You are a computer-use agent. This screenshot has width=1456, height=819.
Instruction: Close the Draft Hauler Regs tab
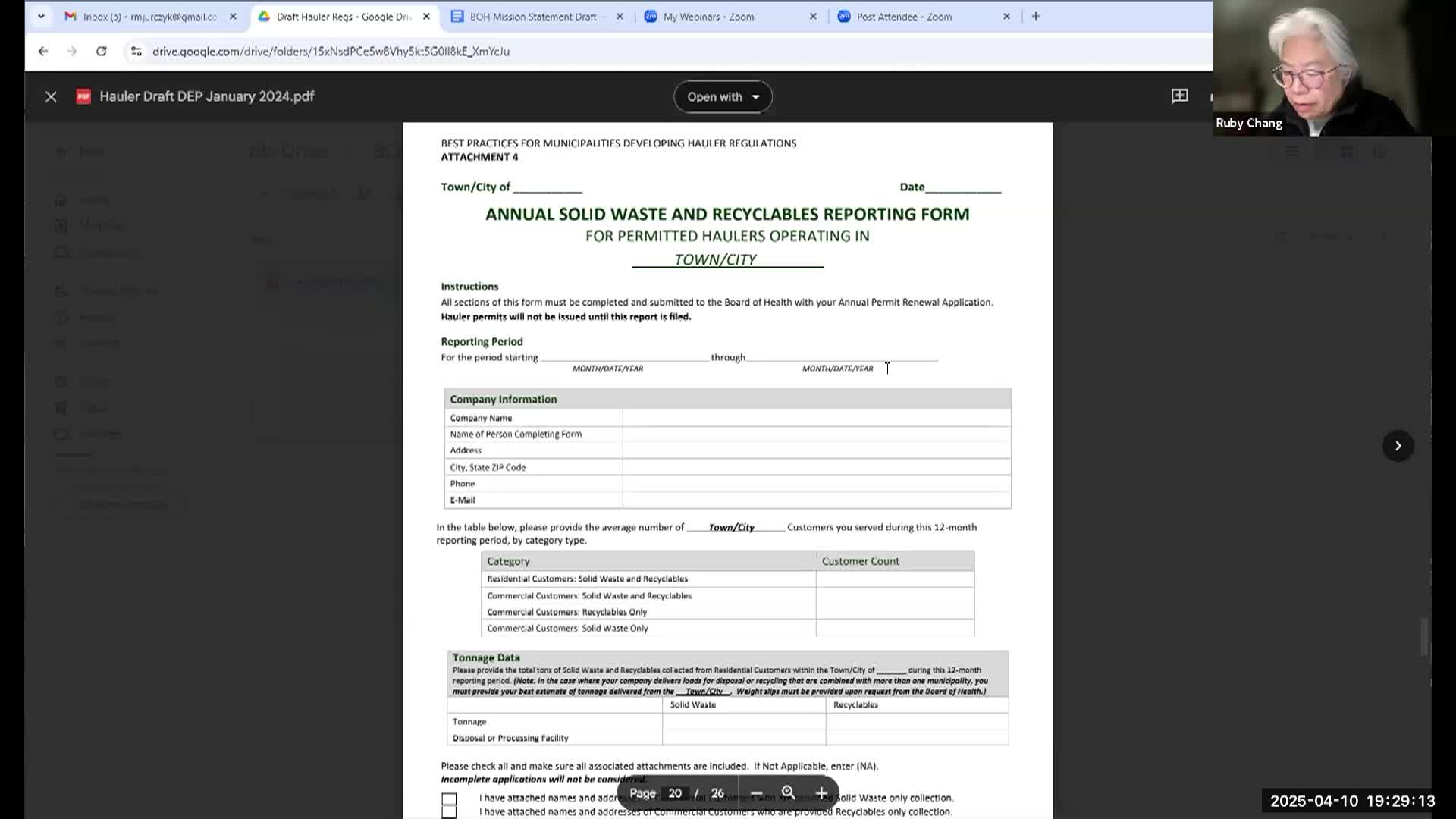coord(426,17)
